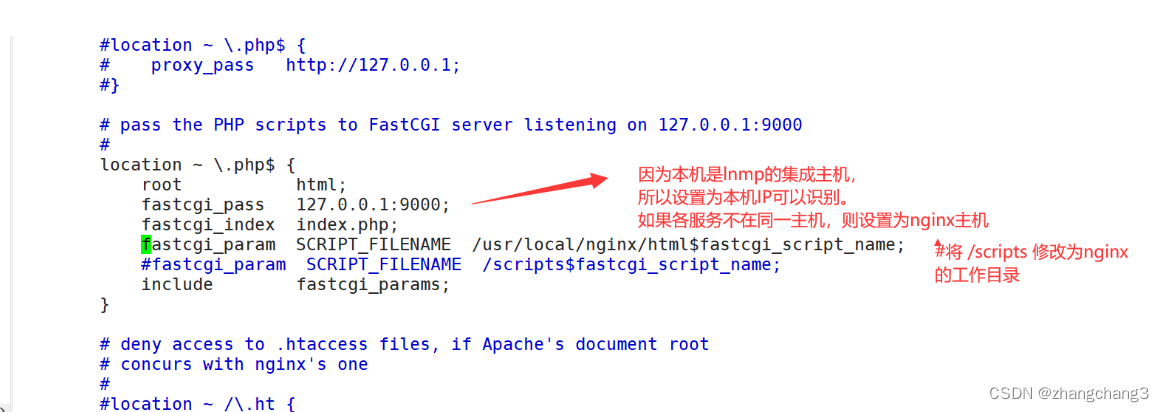The image size is (1164, 412).
Task: Click the commented closing brace '#}'
Action: click(x=110, y=85)
